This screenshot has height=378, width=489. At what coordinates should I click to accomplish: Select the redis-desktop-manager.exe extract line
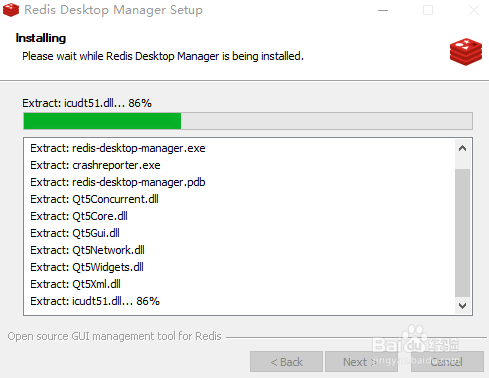[118, 148]
